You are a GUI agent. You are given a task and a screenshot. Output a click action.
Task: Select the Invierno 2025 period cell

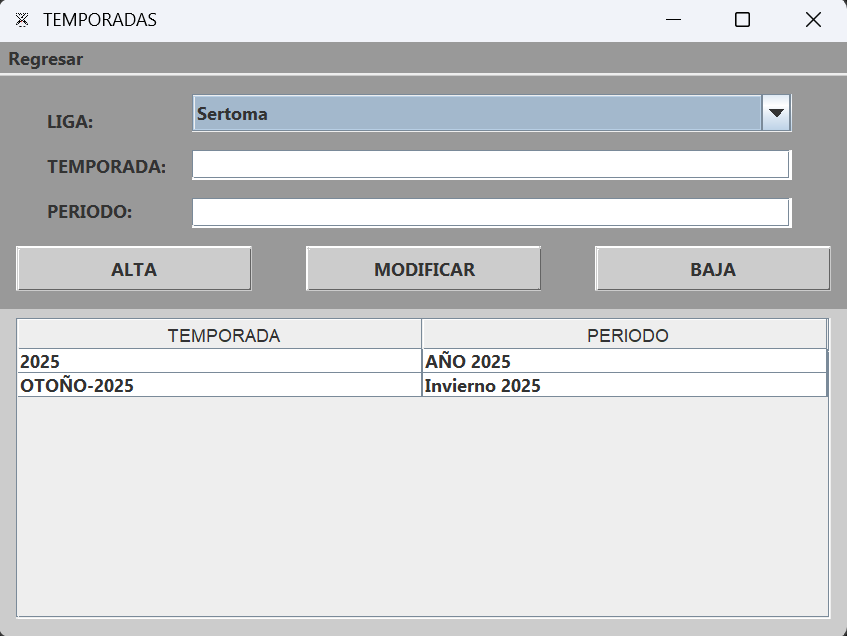pyautogui.click(x=624, y=386)
